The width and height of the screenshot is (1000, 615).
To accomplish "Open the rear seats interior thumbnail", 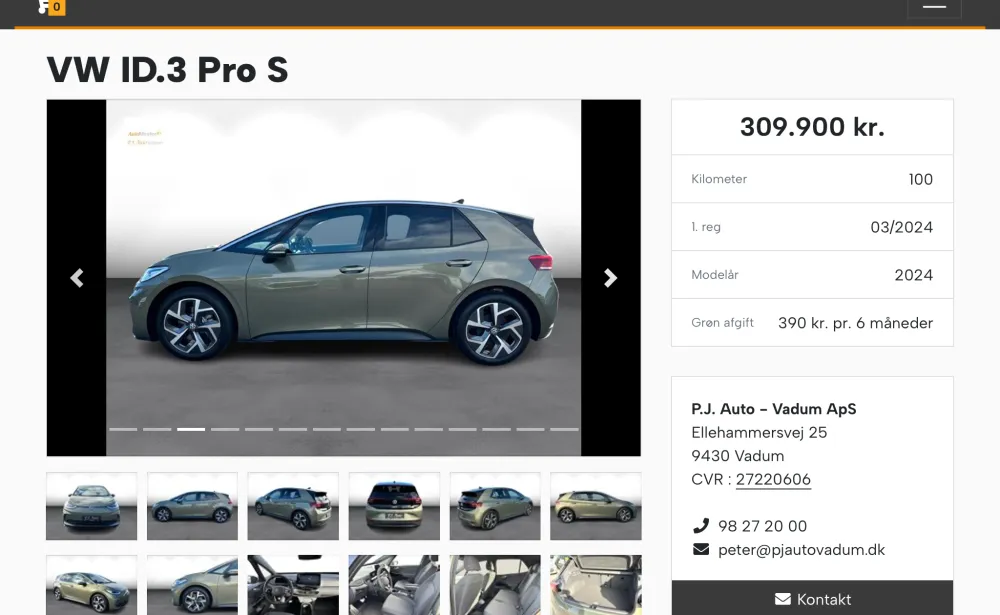I will 495,585.
